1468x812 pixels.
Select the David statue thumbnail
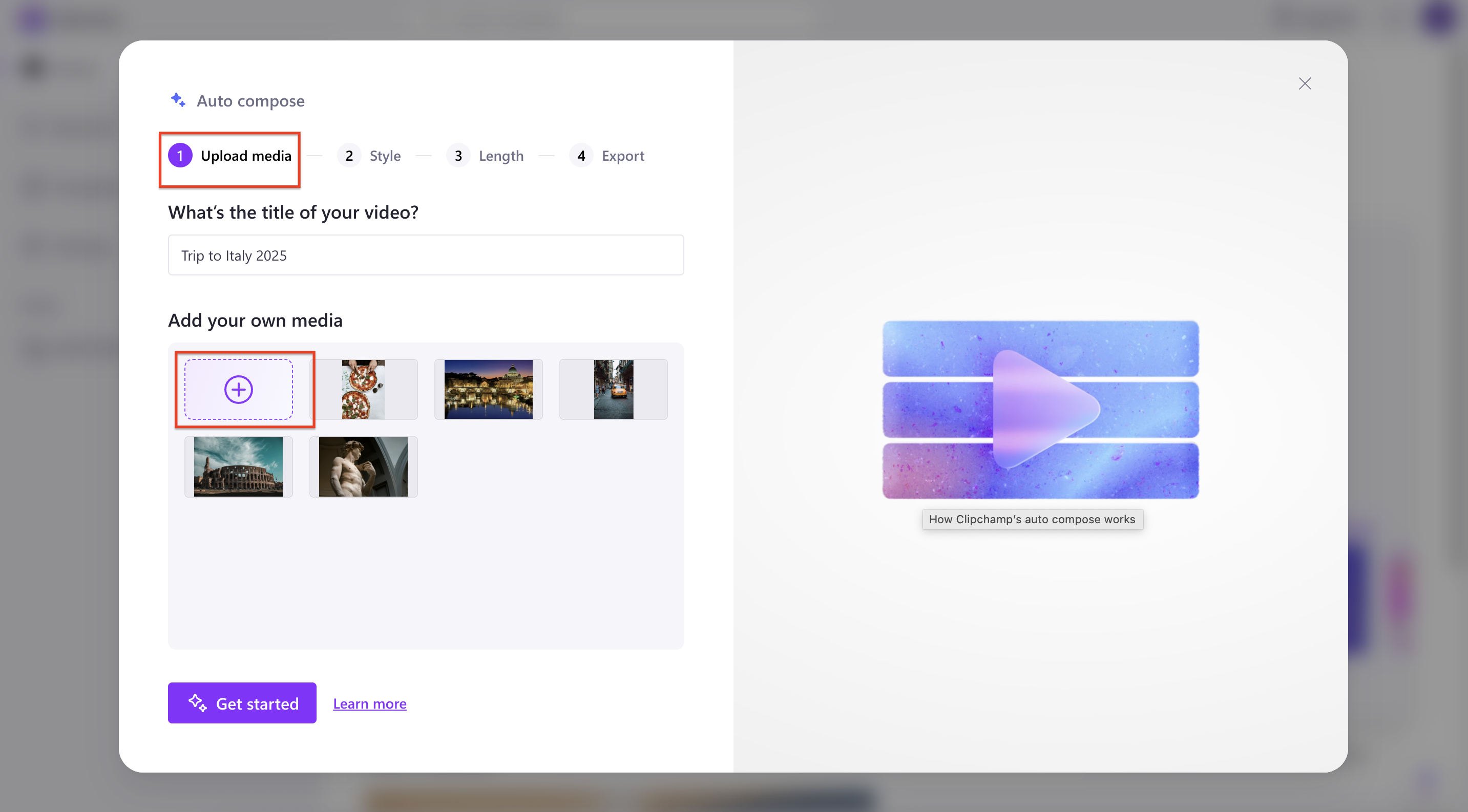point(364,467)
